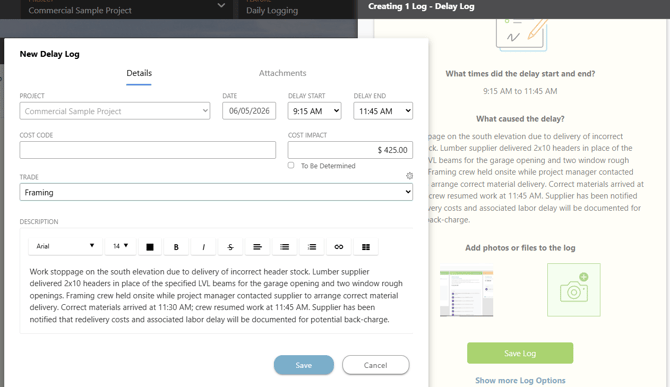
Task: Open the Arial font family dropdown
Action: click(x=65, y=246)
